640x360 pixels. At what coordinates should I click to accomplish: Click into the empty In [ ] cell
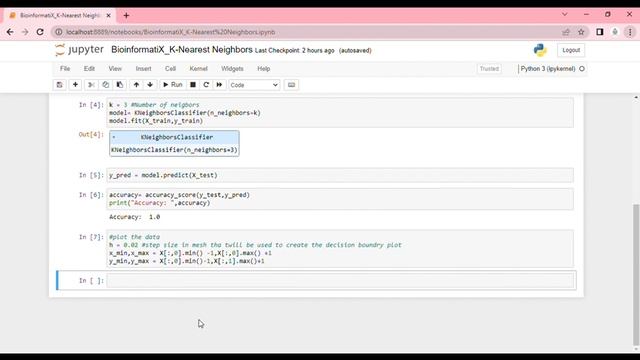tap(340, 280)
